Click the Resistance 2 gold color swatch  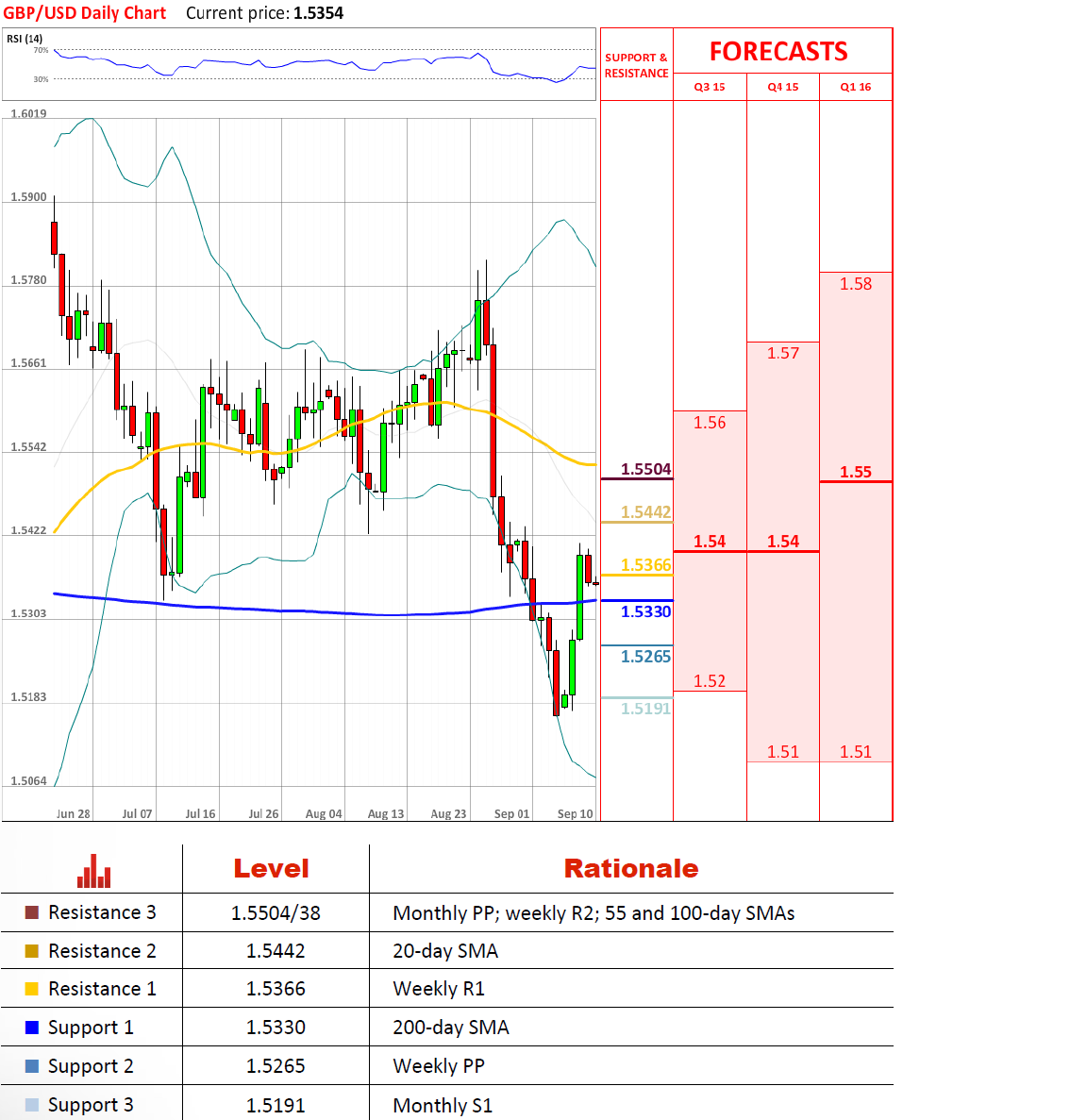pos(31,951)
